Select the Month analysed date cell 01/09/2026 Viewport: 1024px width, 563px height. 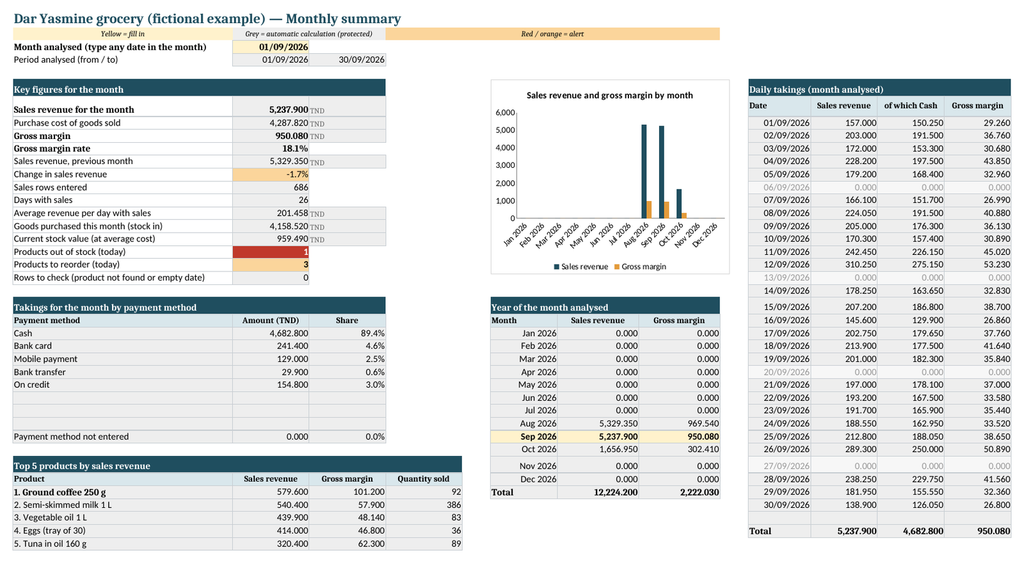coord(270,47)
